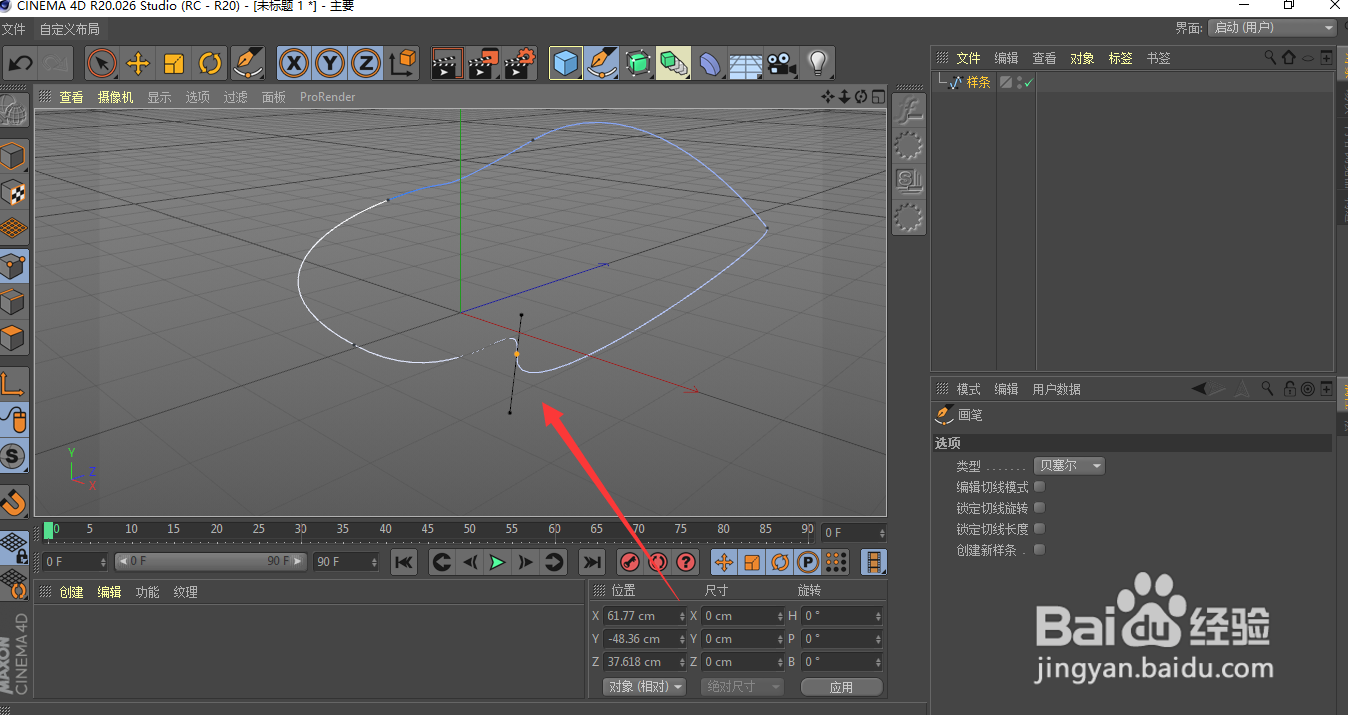Open the 界面 layout dropdown

1272,28
